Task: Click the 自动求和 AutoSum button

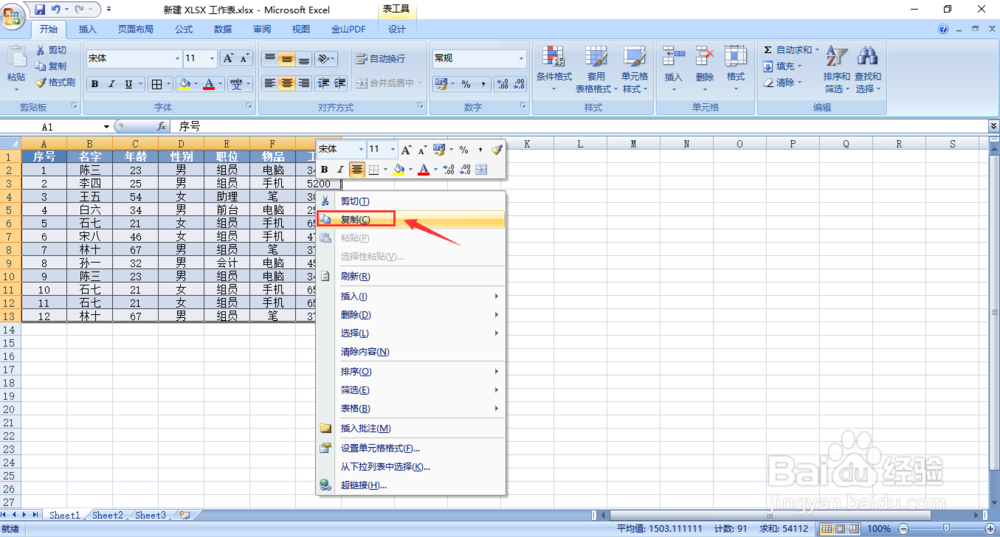Action: tap(790, 50)
